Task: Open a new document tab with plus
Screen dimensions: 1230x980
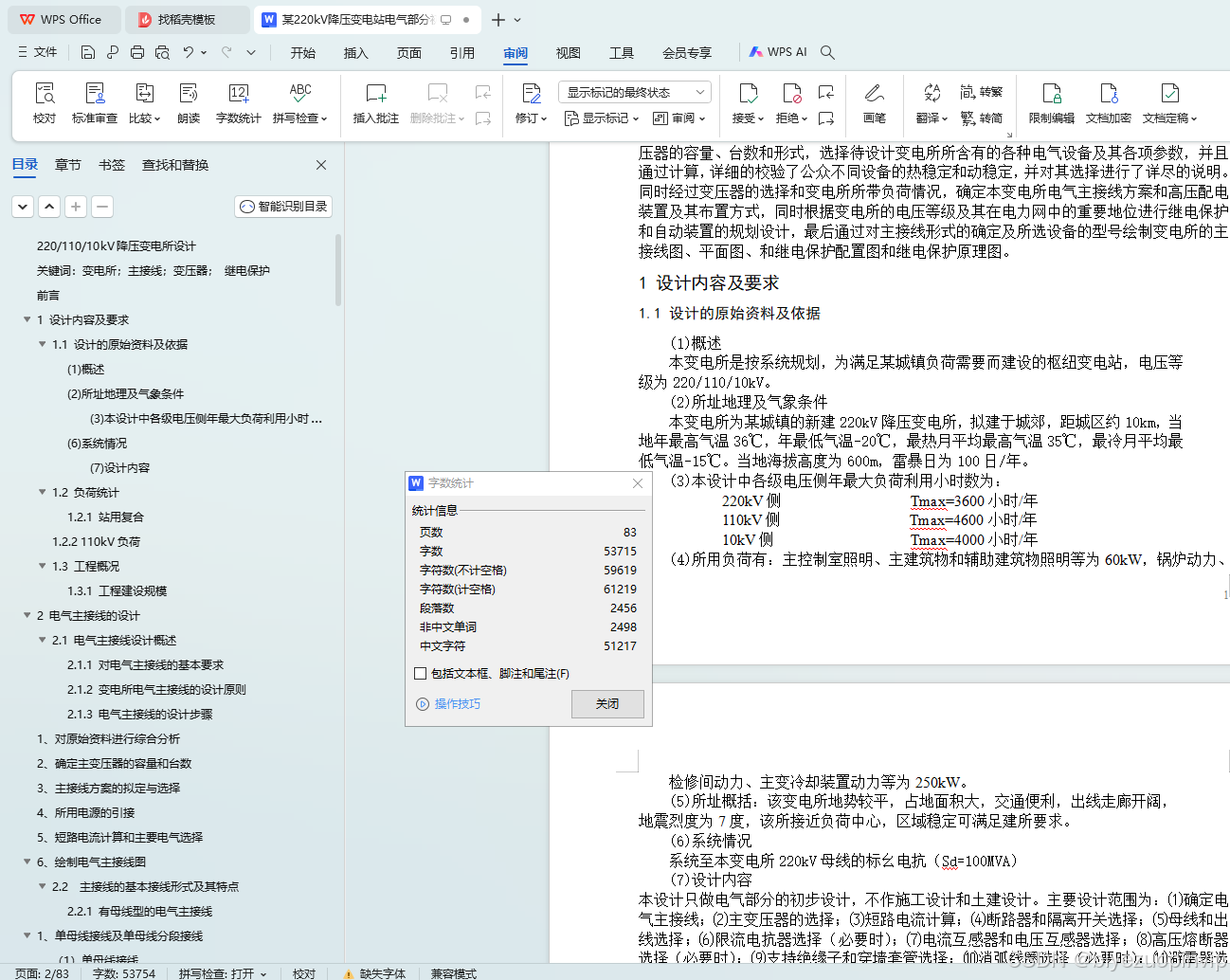Action: point(498,19)
